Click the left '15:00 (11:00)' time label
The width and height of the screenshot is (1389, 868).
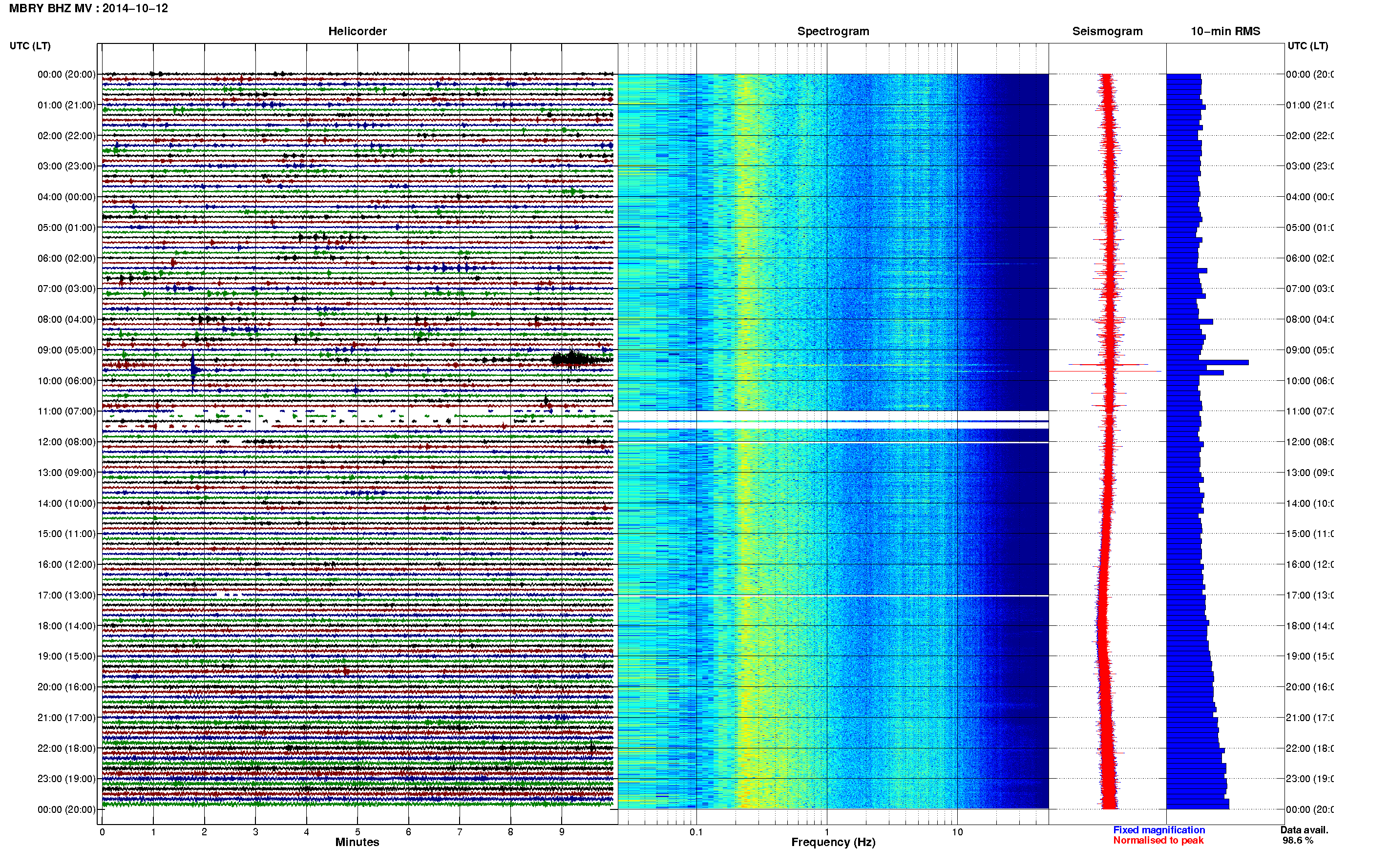click(x=66, y=534)
